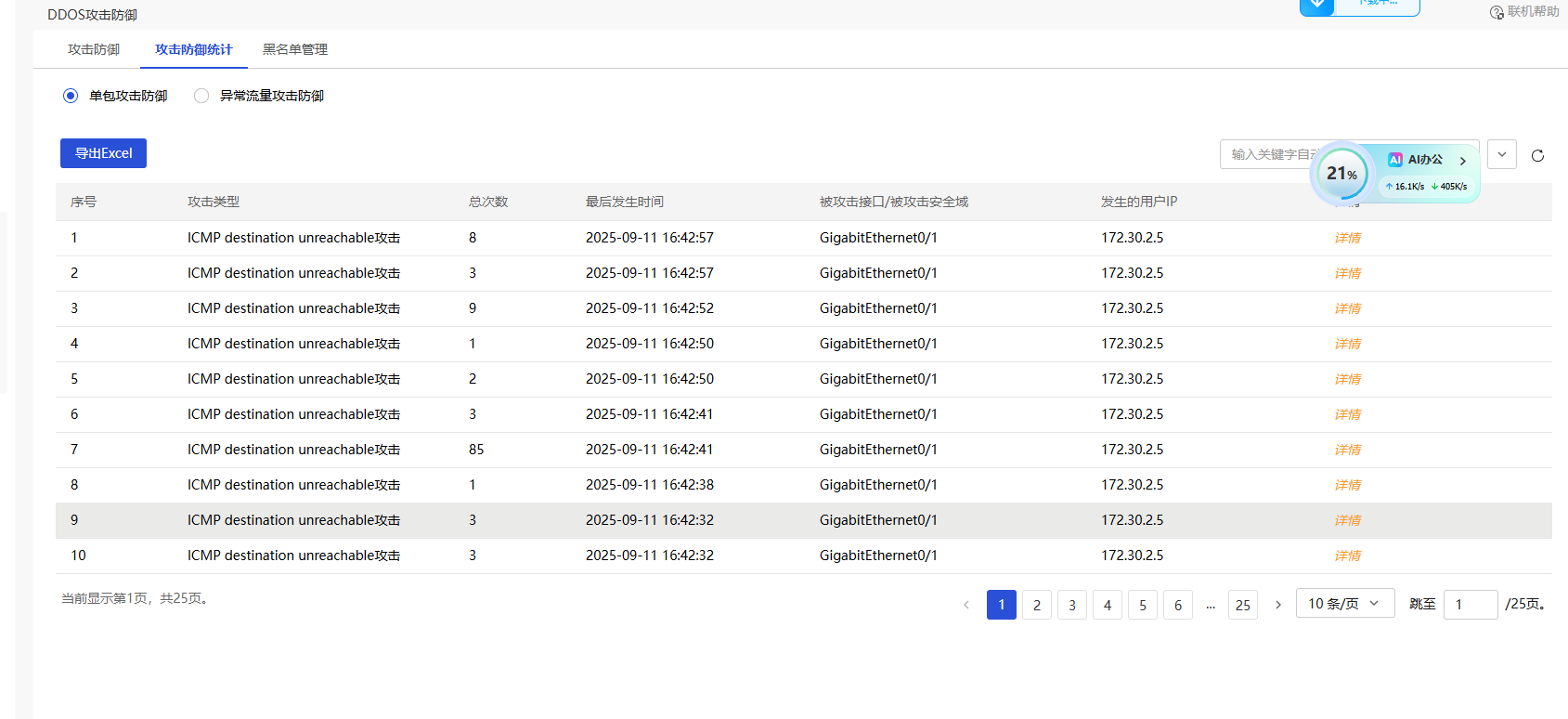The image size is (1568, 719).
Task: Click the refresh icon beside search
Action: [x=1537, y=155]
